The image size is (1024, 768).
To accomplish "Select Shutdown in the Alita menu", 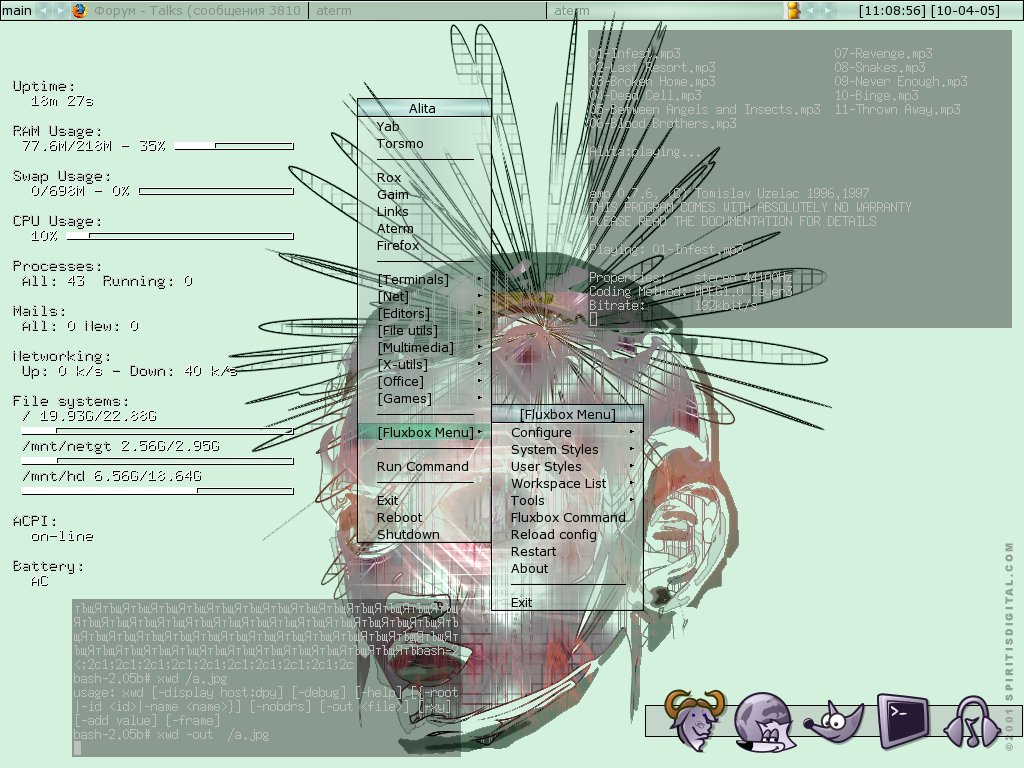I will click(424, 534).
